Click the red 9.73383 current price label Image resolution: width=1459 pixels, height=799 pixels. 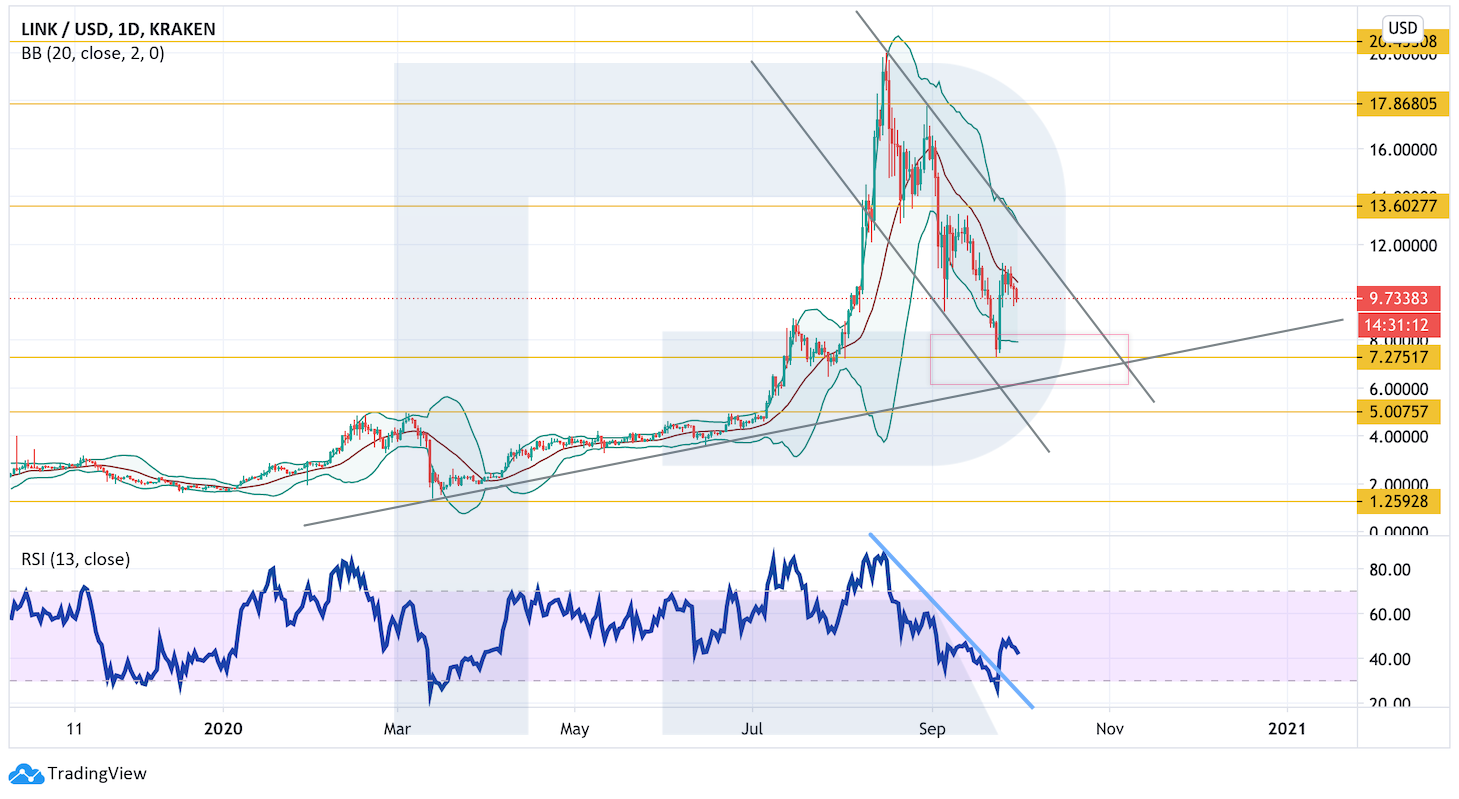(x=1398, y=298)
